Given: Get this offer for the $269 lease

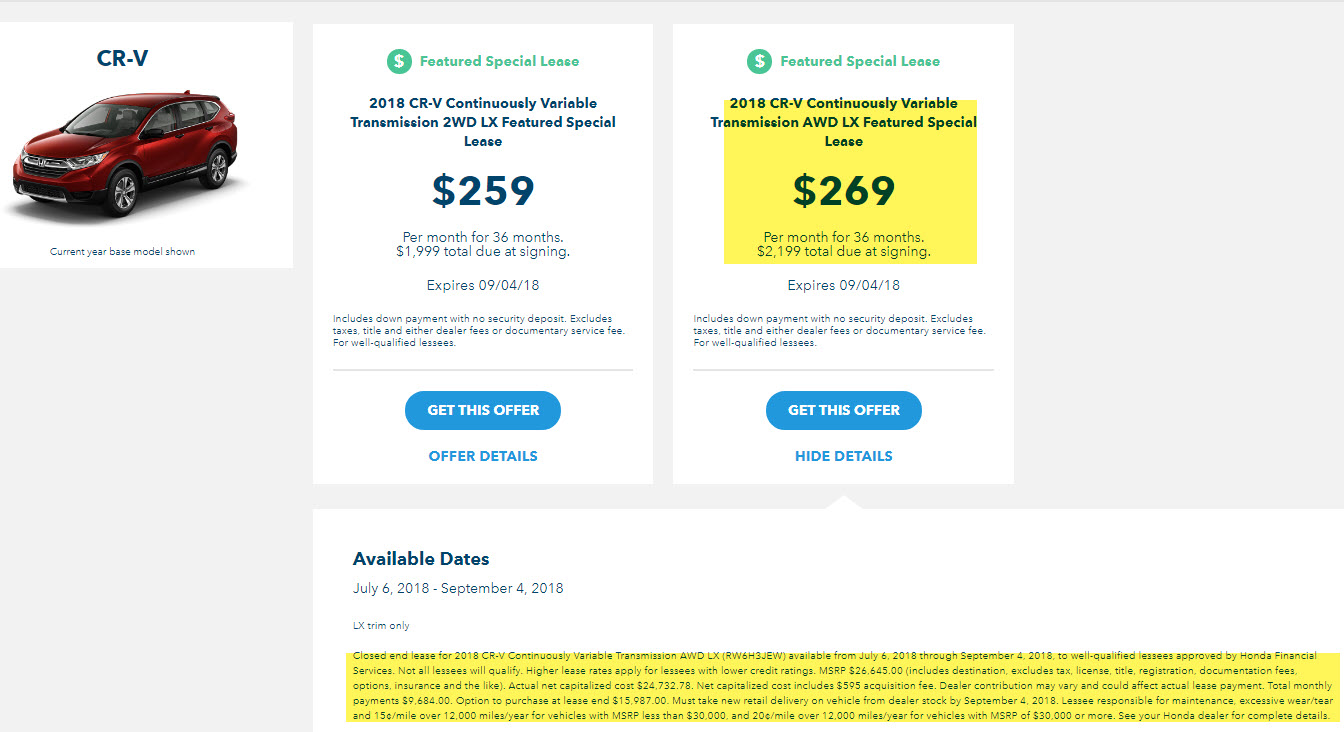Looking at the screenshot, I should click(x=844, y=410).
